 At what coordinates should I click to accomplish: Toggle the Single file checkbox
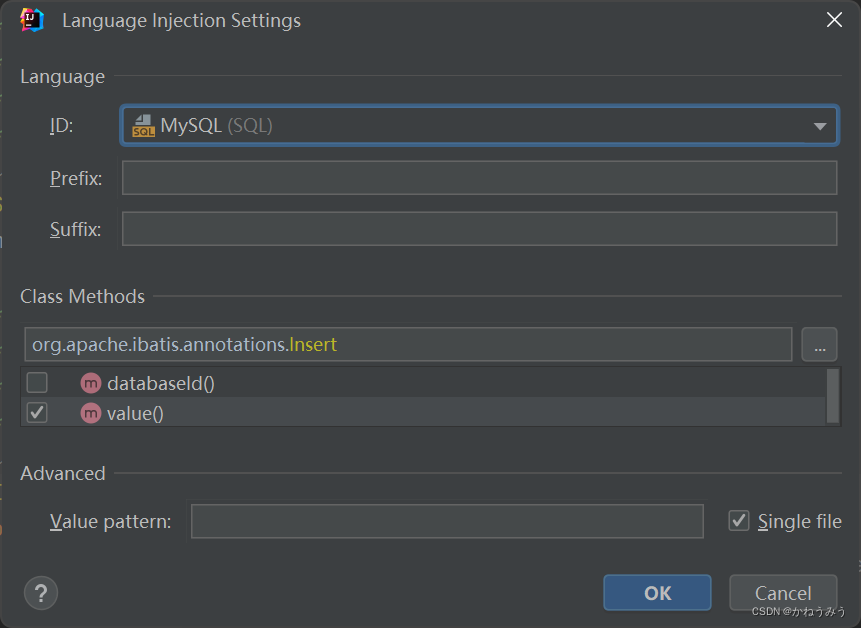(x=739, y=520)
